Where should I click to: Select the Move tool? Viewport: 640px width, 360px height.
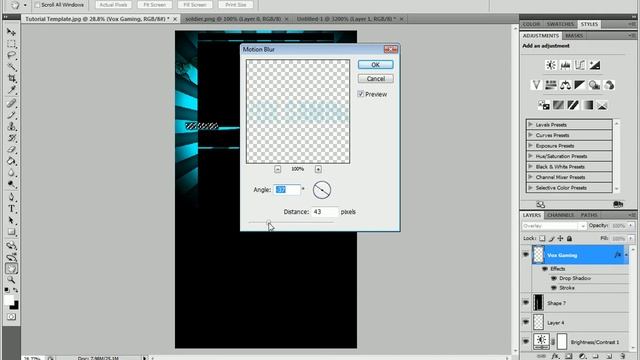[x=11, y=32]
